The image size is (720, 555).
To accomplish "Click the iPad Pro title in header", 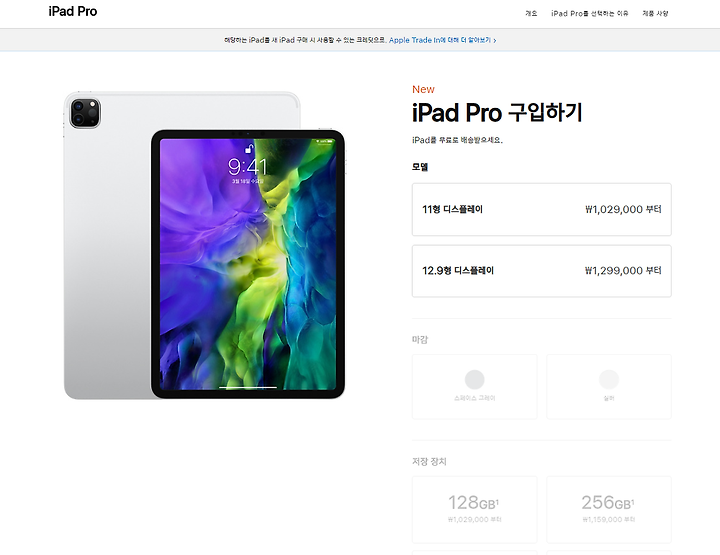I will pyautogui.click(x=73, y=11).
